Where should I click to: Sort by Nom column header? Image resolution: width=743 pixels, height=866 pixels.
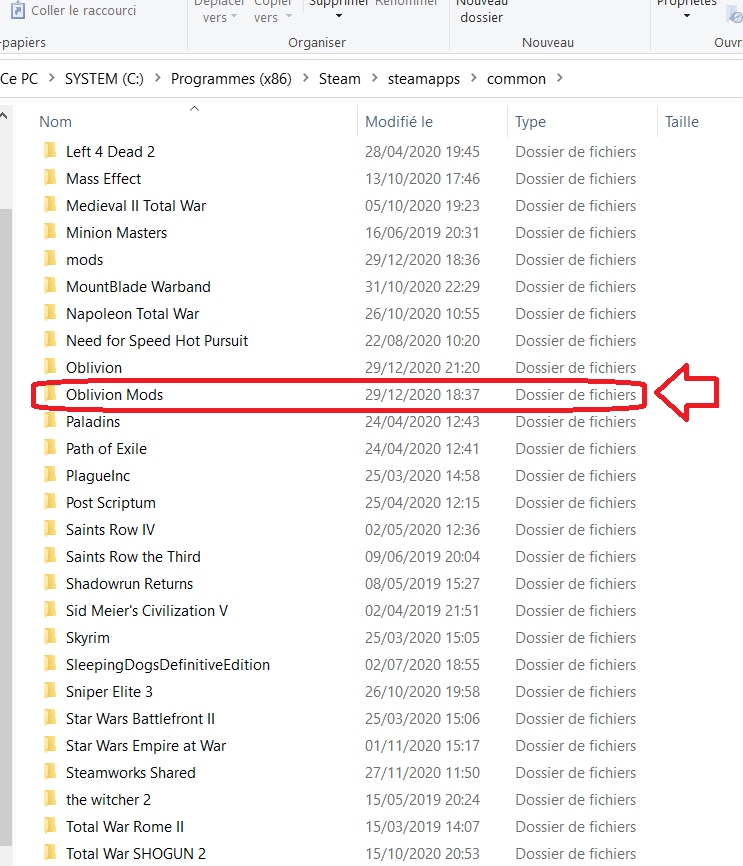55,122
